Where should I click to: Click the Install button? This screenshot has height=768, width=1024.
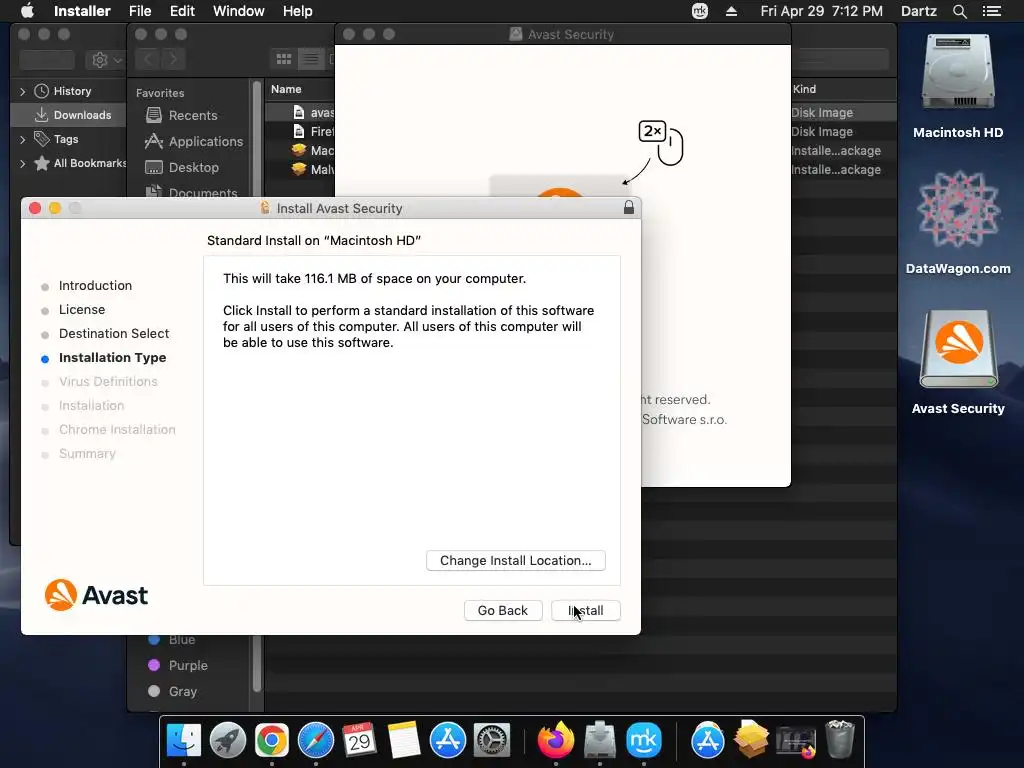coord(586,611)
